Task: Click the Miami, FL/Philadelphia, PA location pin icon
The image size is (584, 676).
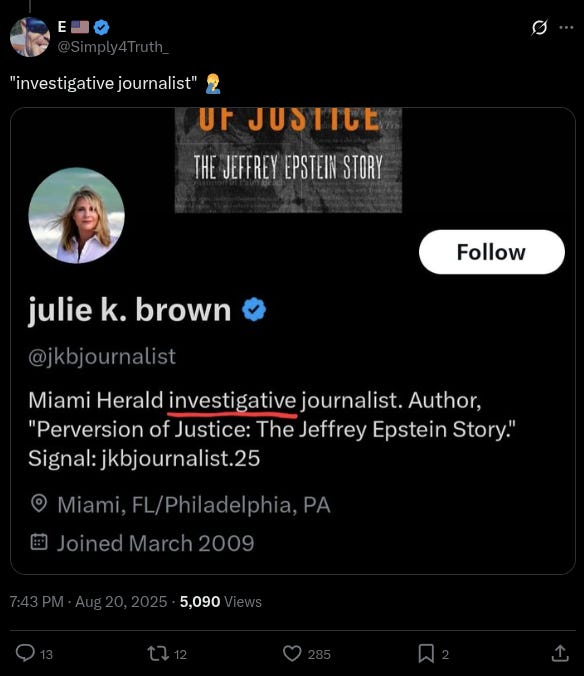Action: point(39,504)
